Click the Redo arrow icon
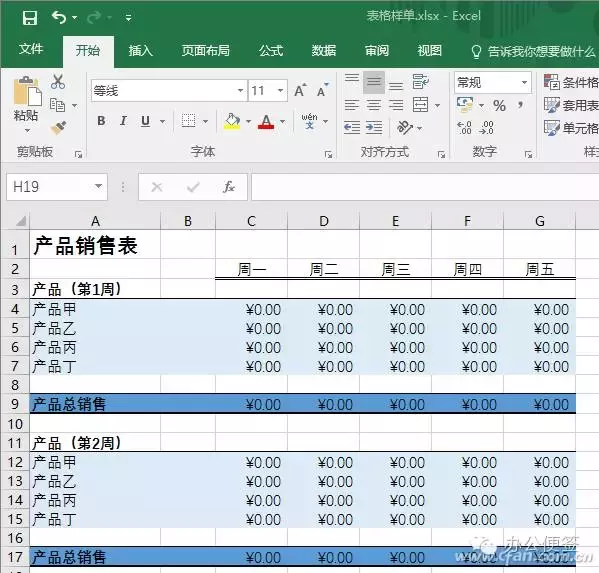The width and height of the screenshot is (599, 573). pos(94,17)
